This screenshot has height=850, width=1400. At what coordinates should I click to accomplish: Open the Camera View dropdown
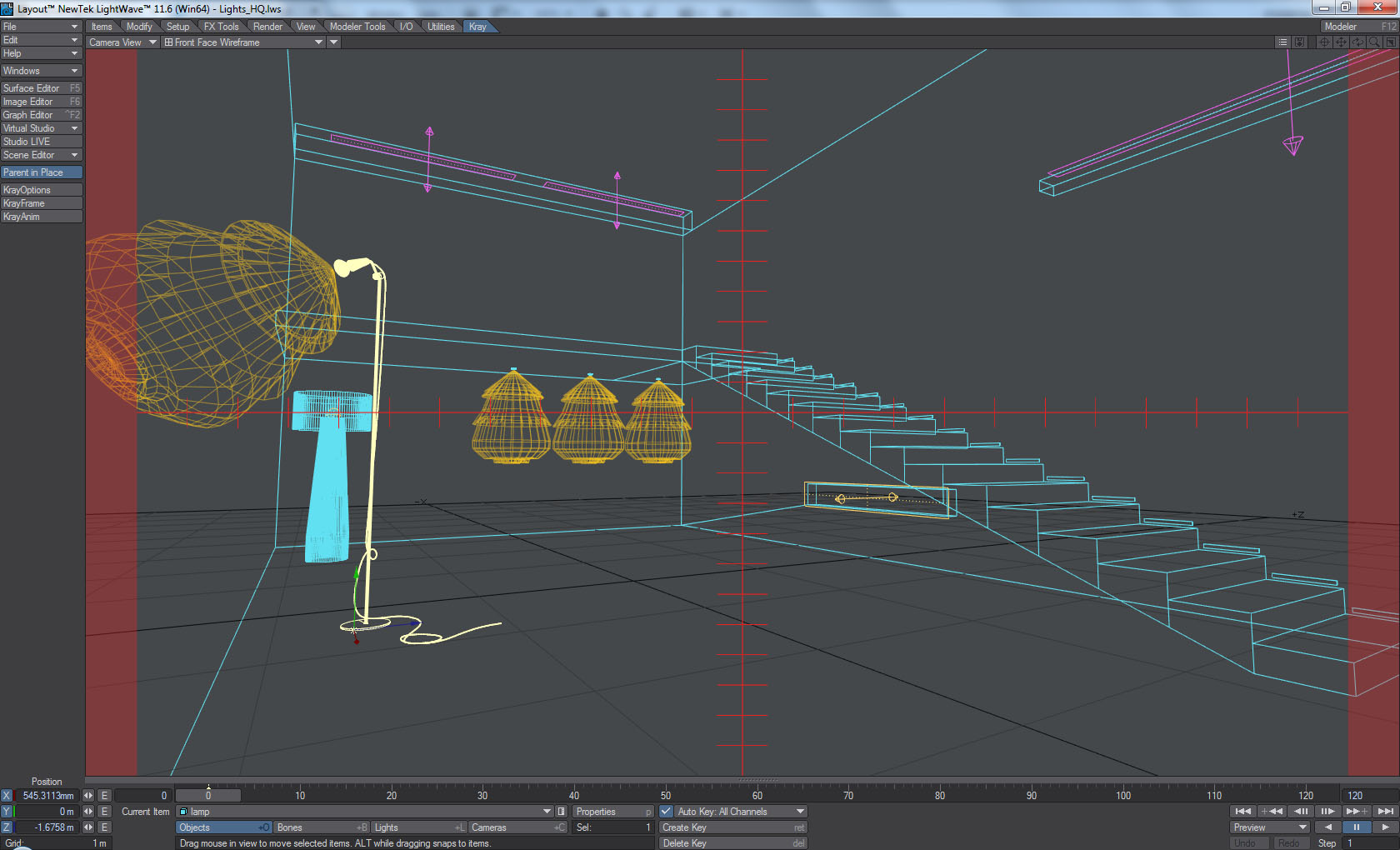(122, 42)
